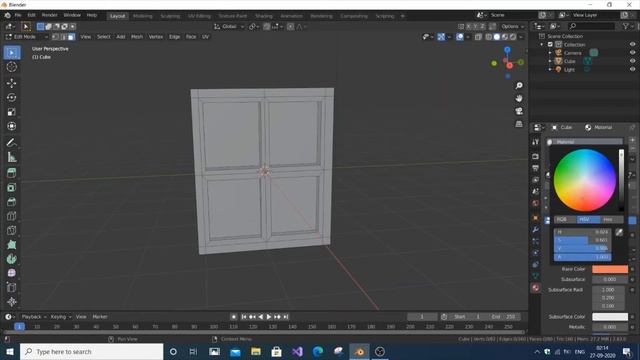The height and width of the screenshot is (360, 640).
Task: Open the Render menu
Action: click(49, 16)
